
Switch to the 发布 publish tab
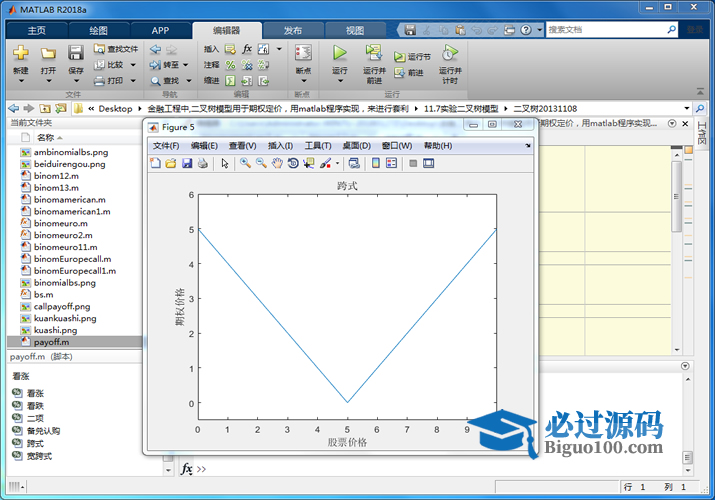(293, 31)
